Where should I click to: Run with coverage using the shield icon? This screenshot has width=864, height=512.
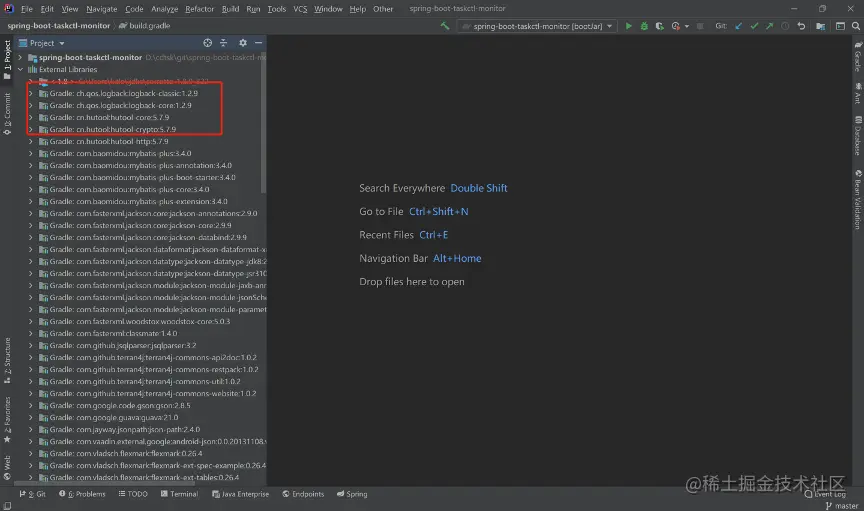point(659,26)
